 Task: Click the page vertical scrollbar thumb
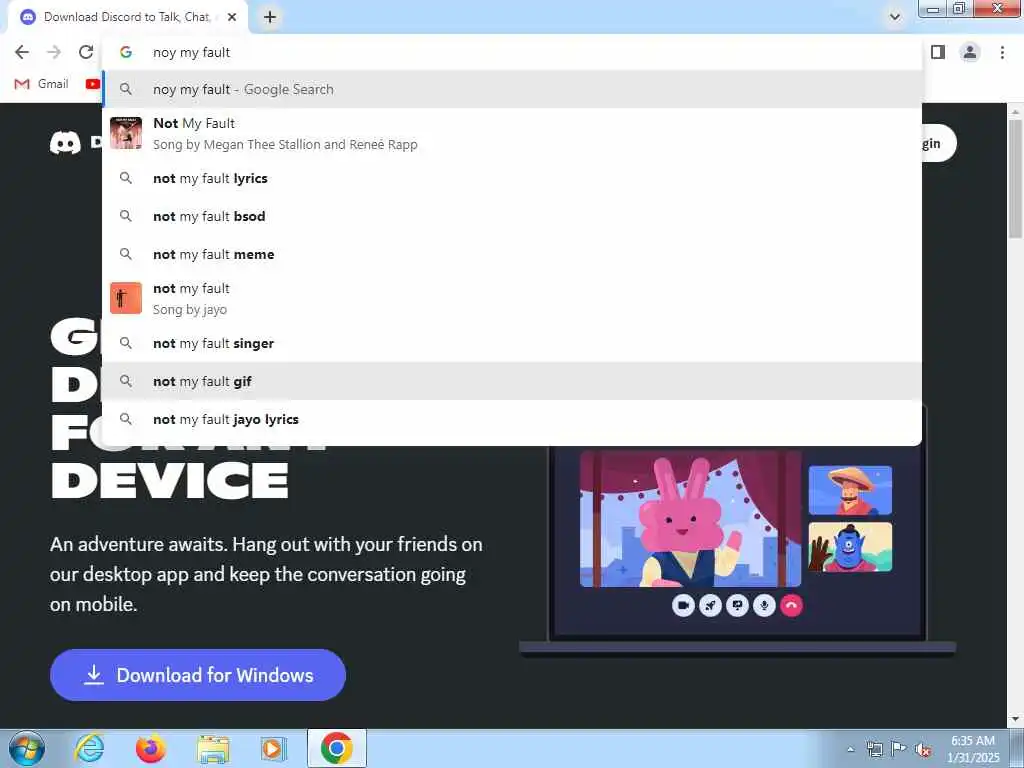tap(1016, 178)
